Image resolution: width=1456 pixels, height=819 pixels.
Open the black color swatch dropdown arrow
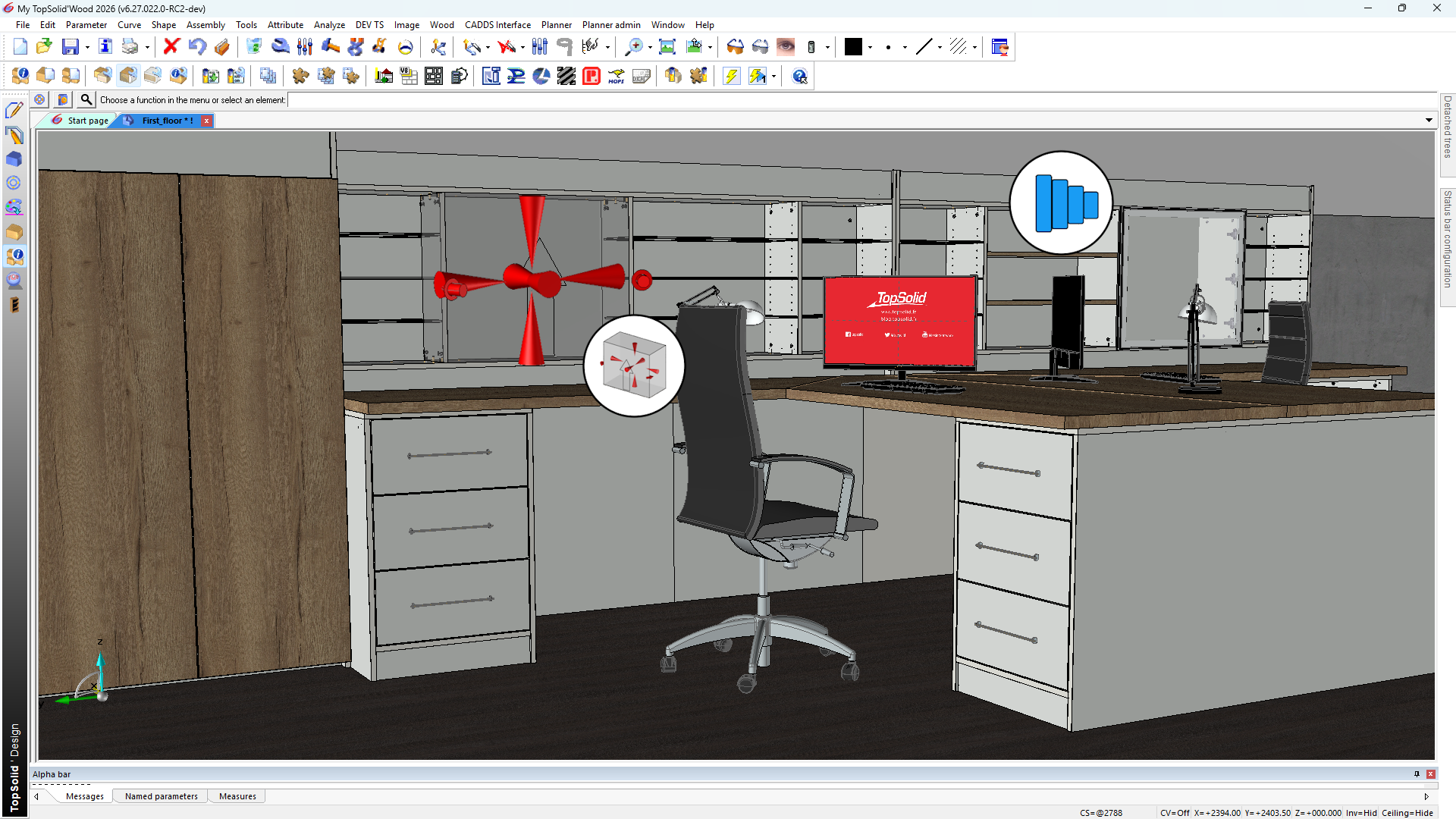click(x=870, y=47)
